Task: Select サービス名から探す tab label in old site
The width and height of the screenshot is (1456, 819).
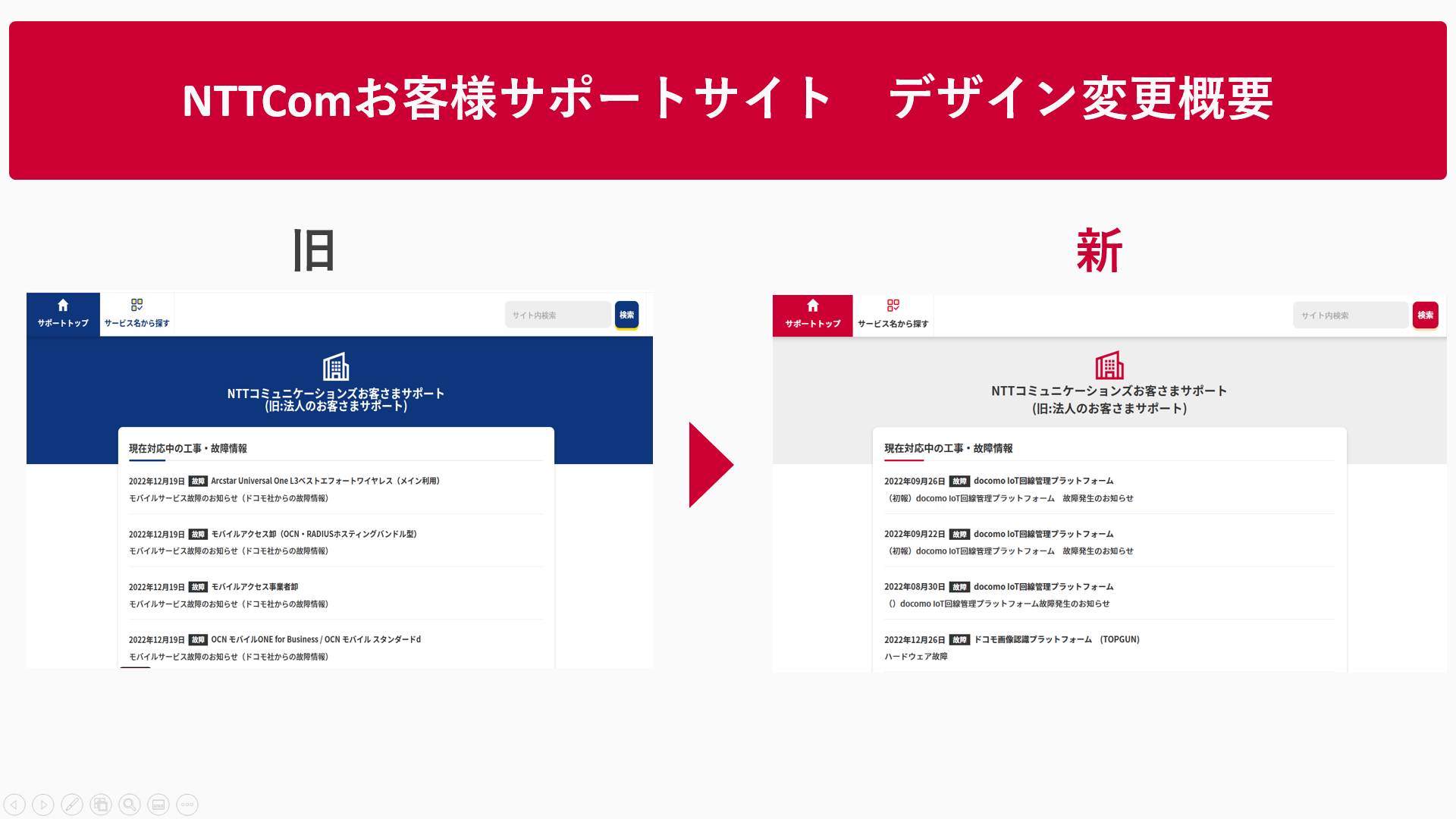Action: pos(136,323)
